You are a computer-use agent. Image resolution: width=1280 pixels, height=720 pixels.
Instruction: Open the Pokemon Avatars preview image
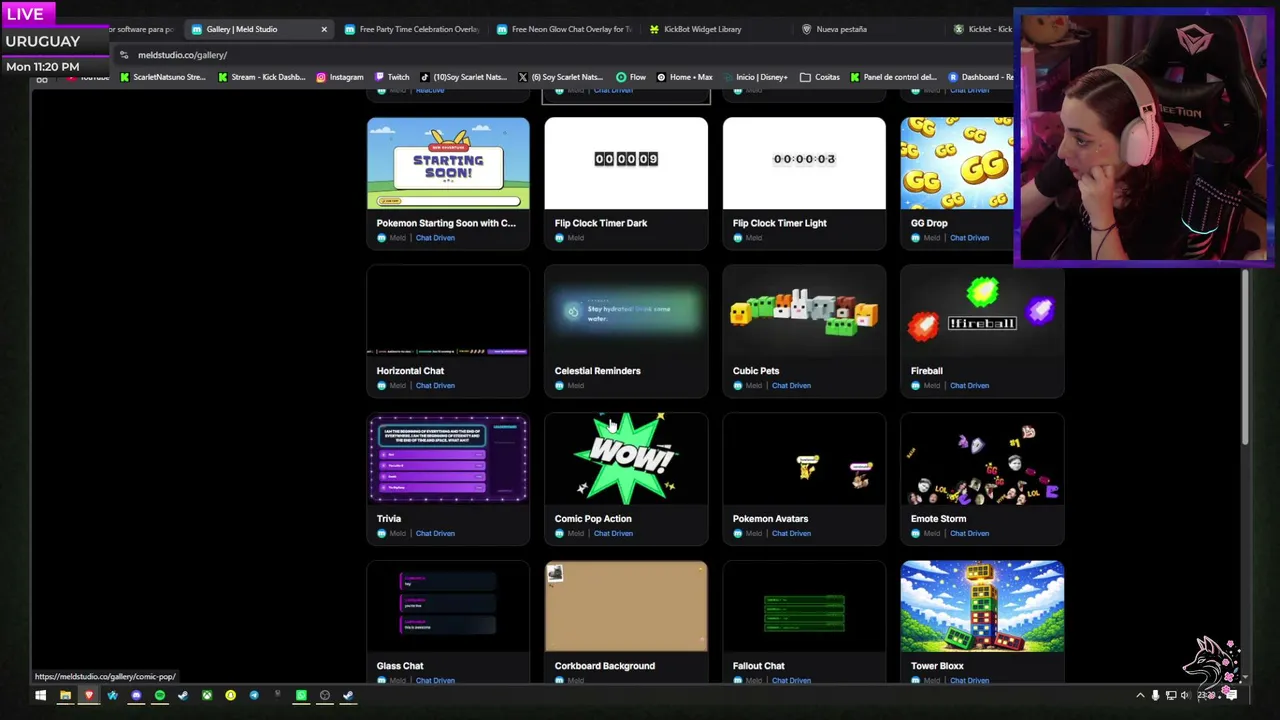[x=804, y=459]
